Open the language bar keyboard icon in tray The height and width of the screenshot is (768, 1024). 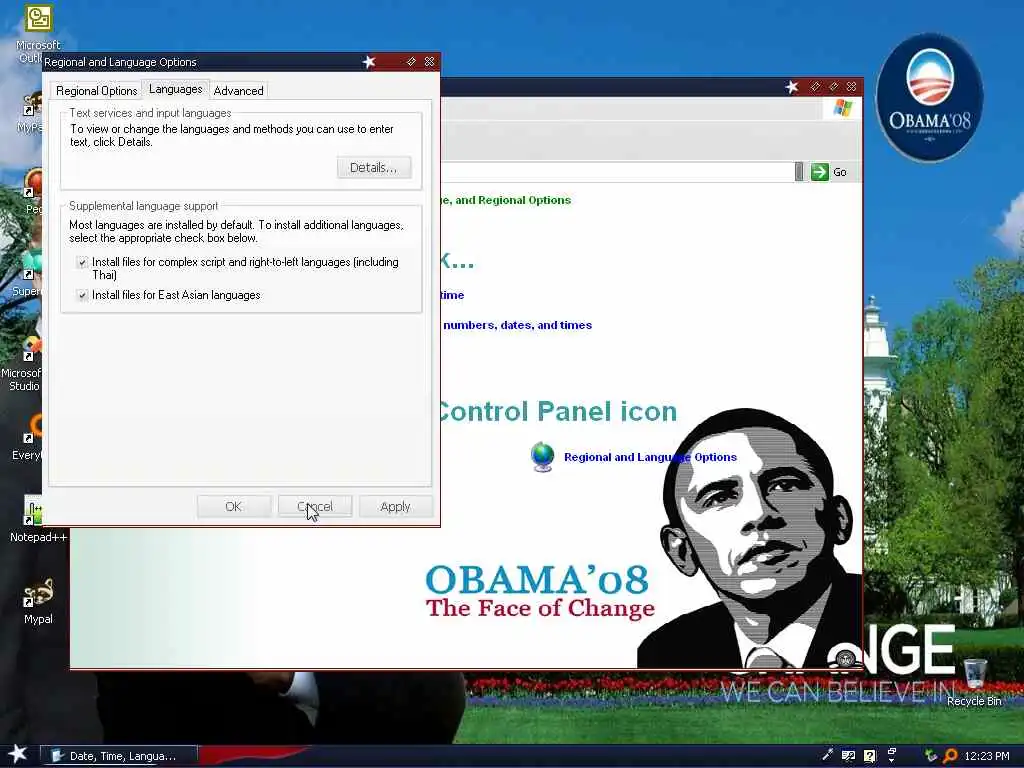point(848,756)
